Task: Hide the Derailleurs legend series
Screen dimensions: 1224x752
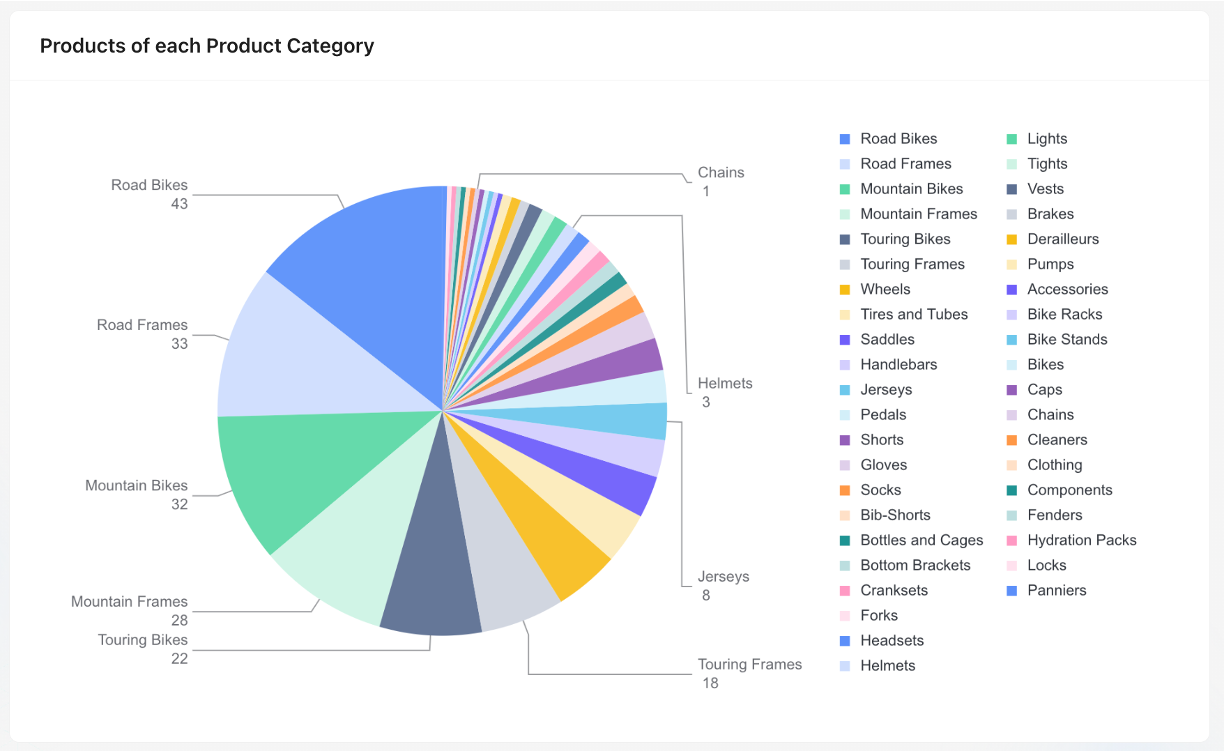Action: point(1062,239)
